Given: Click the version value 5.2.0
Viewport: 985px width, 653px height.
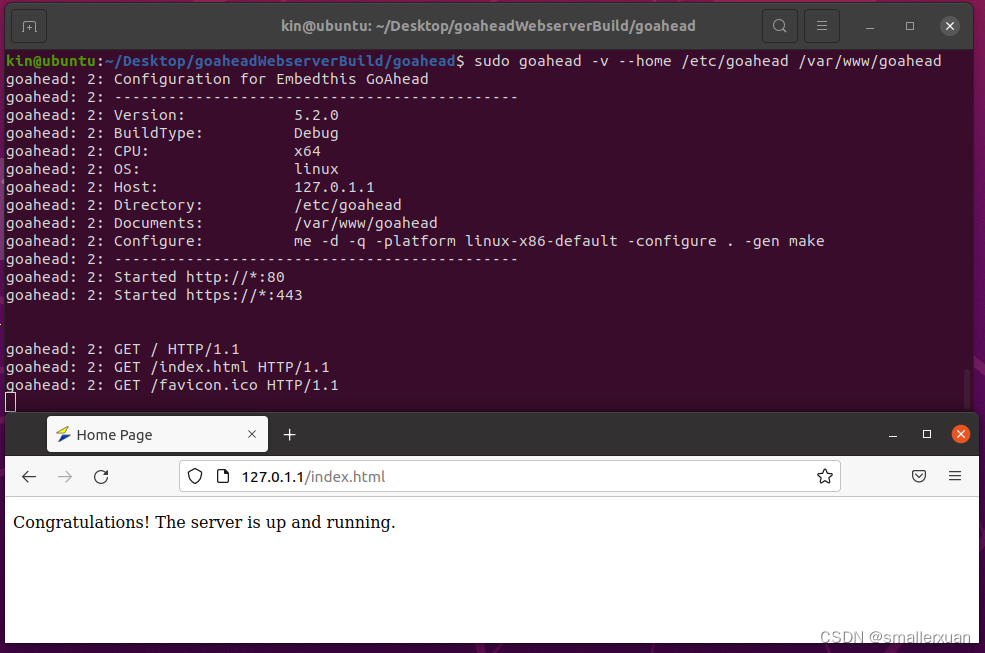Looking at the screenshot, I should (316, 115).
